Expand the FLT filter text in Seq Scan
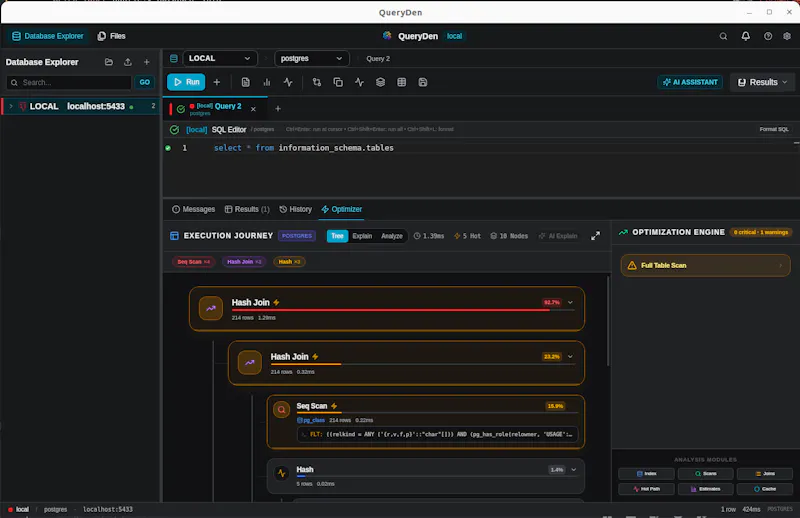Screen dimensions: 800x518 point(438,434)
